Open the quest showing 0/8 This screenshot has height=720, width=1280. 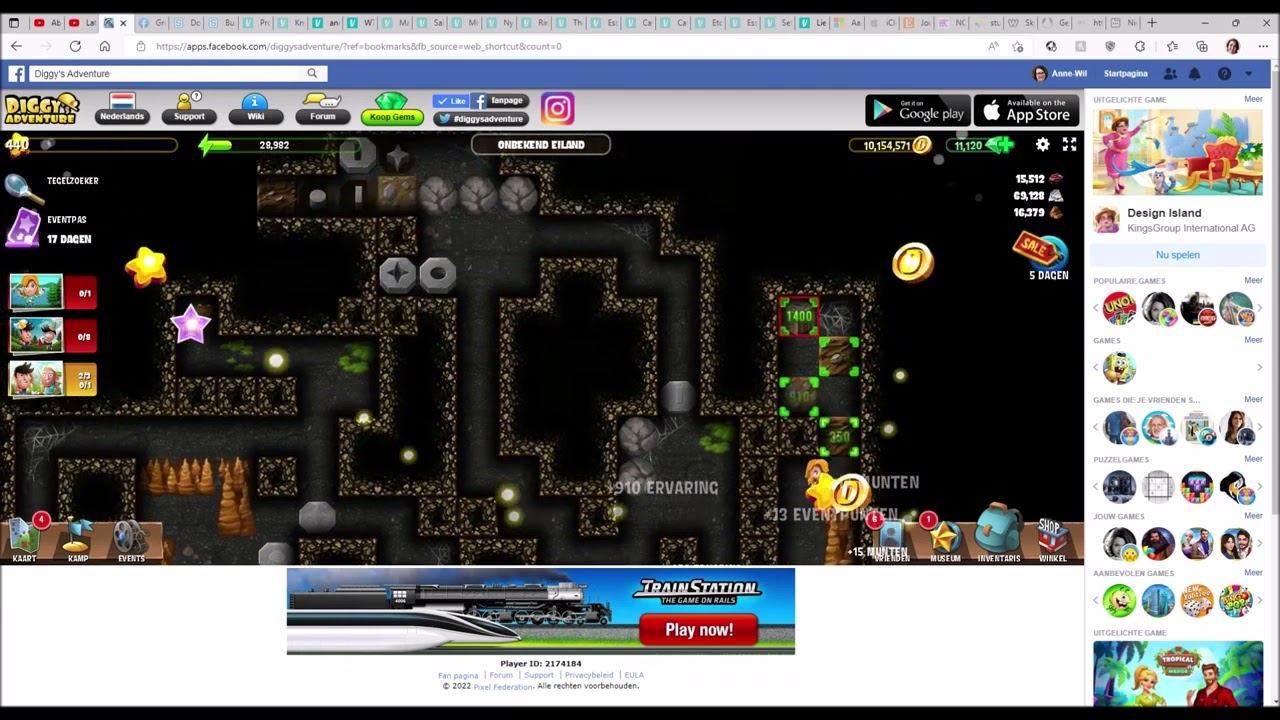(53, 336)
